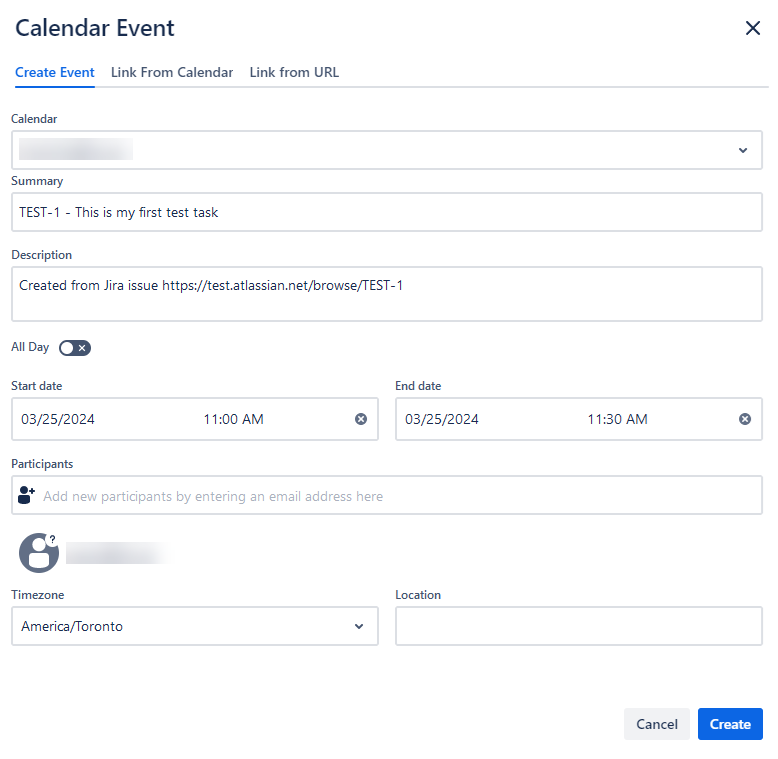Screen dimensions: 778x759
Task: Close the Calendar Event dialog
Action: pos(753,28)
